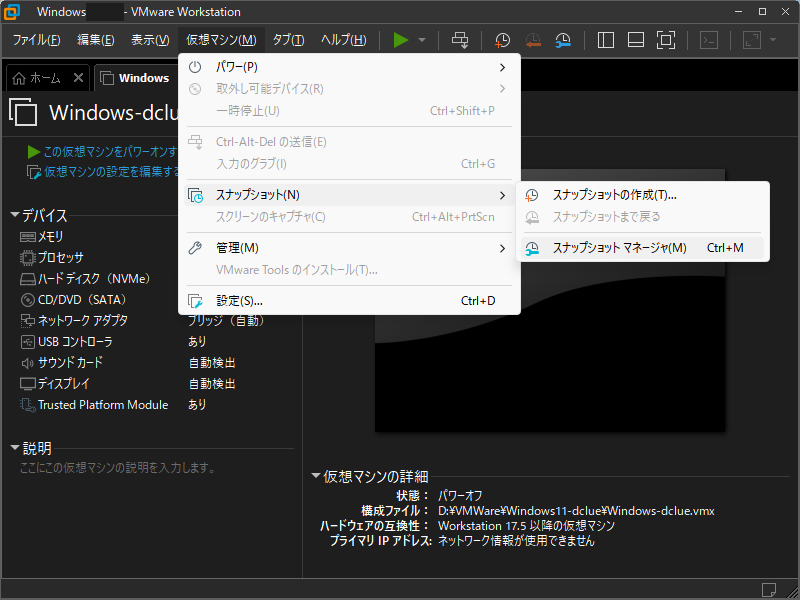Click the stretch guest toolbar icon
Screen dimensions: 800x600
coord(752,40)
